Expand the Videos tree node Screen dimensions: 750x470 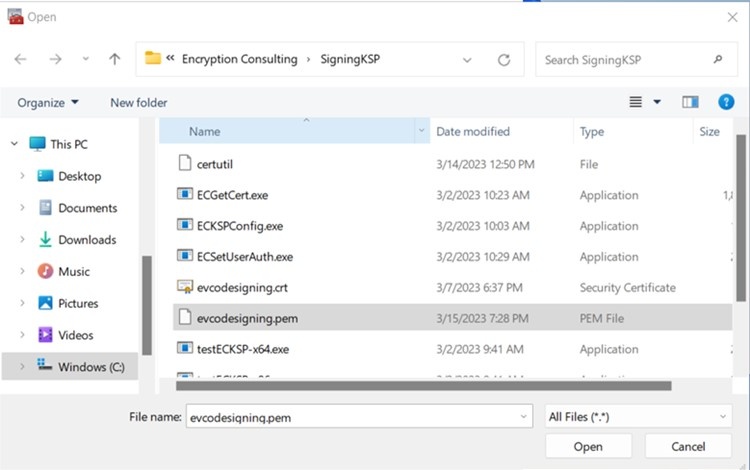pyautogui.click(x=22, y=335)
